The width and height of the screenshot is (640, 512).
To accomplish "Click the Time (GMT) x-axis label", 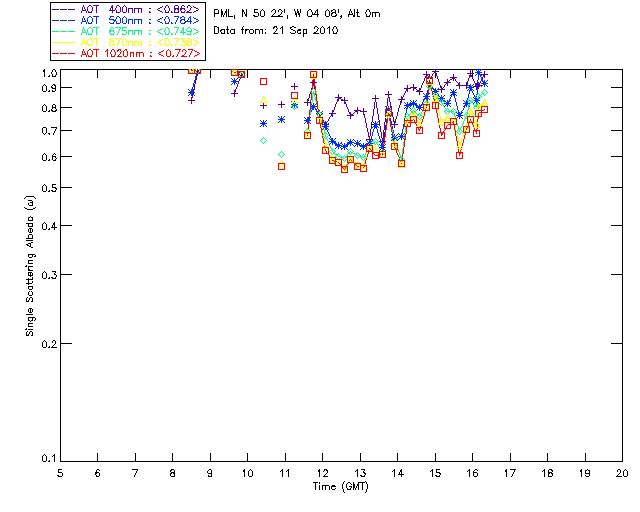I will [x=341, y=485].
